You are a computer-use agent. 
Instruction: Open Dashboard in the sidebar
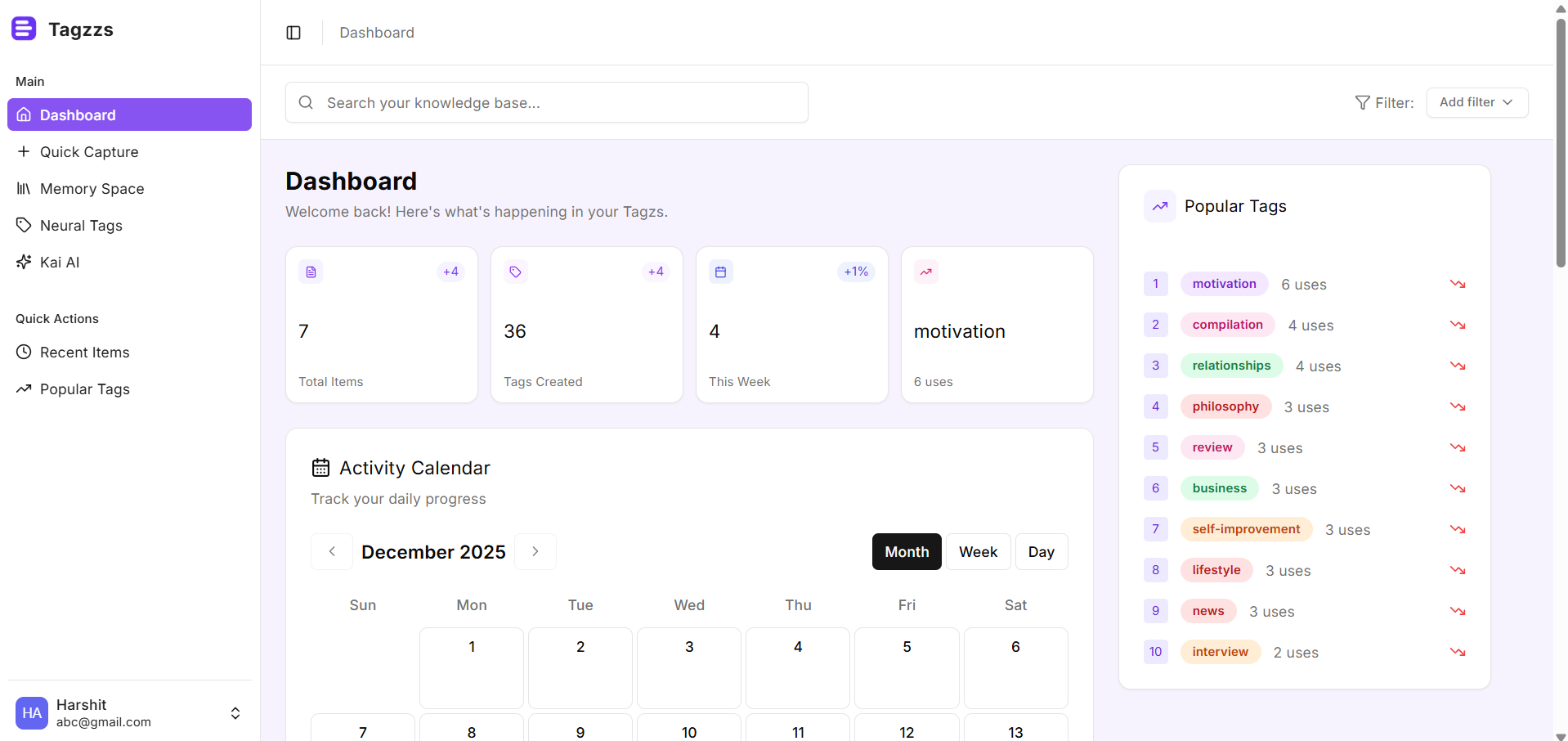tap(129, 115)
